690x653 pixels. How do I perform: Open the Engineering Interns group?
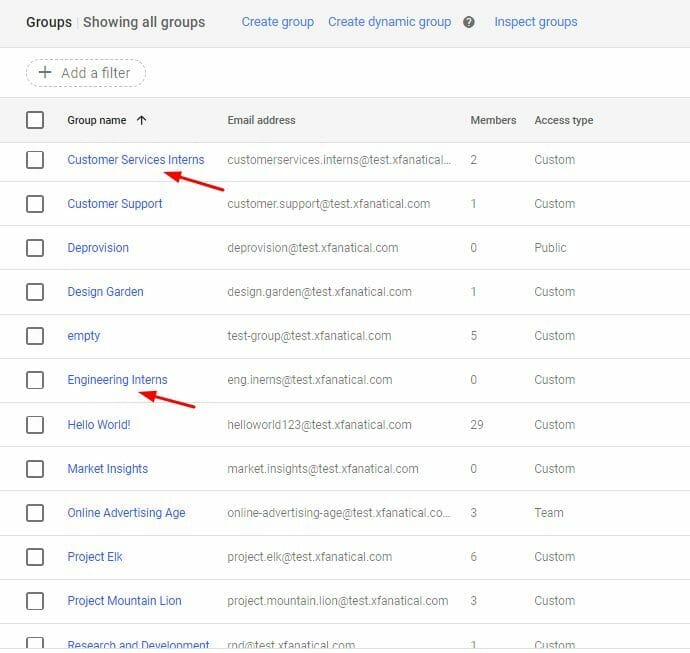click(x=117, y=380)
